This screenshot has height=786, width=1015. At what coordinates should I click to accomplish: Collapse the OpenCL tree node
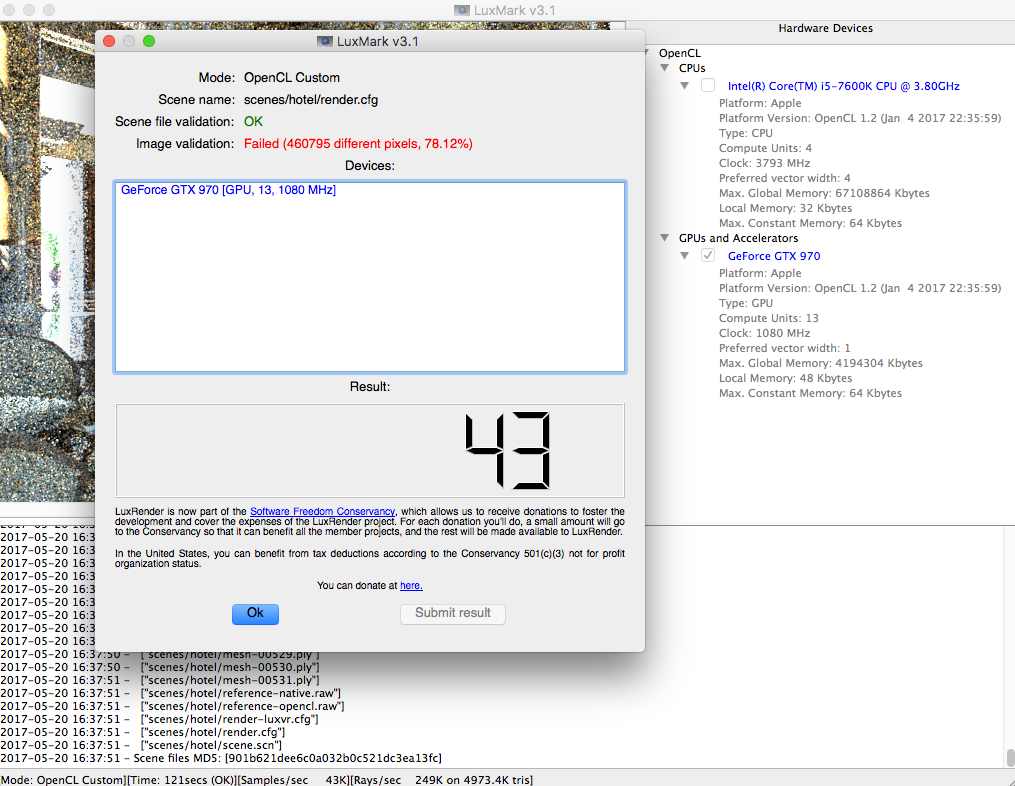click(647, 53)
